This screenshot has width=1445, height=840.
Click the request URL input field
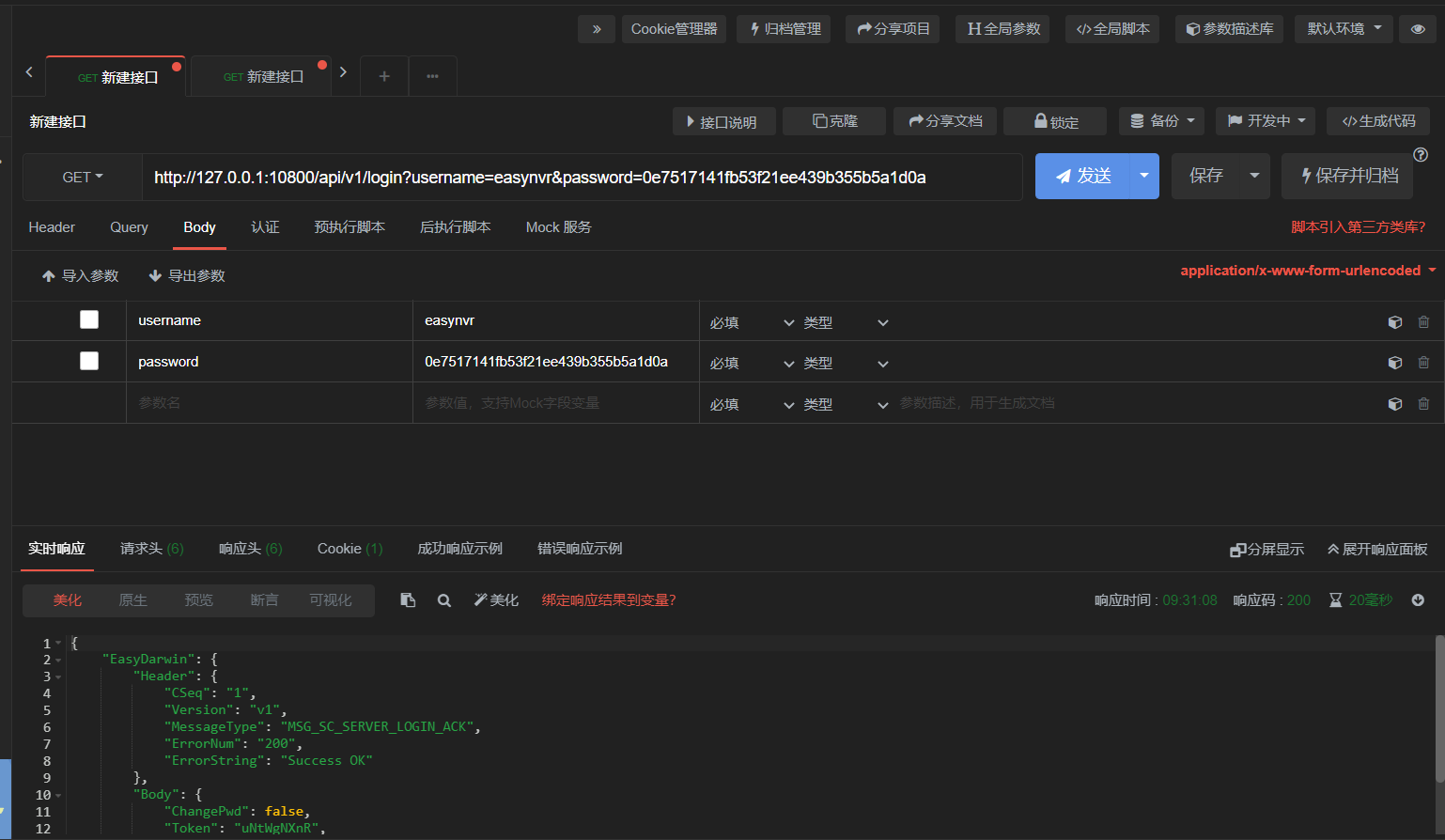click(x=582, y=177)
